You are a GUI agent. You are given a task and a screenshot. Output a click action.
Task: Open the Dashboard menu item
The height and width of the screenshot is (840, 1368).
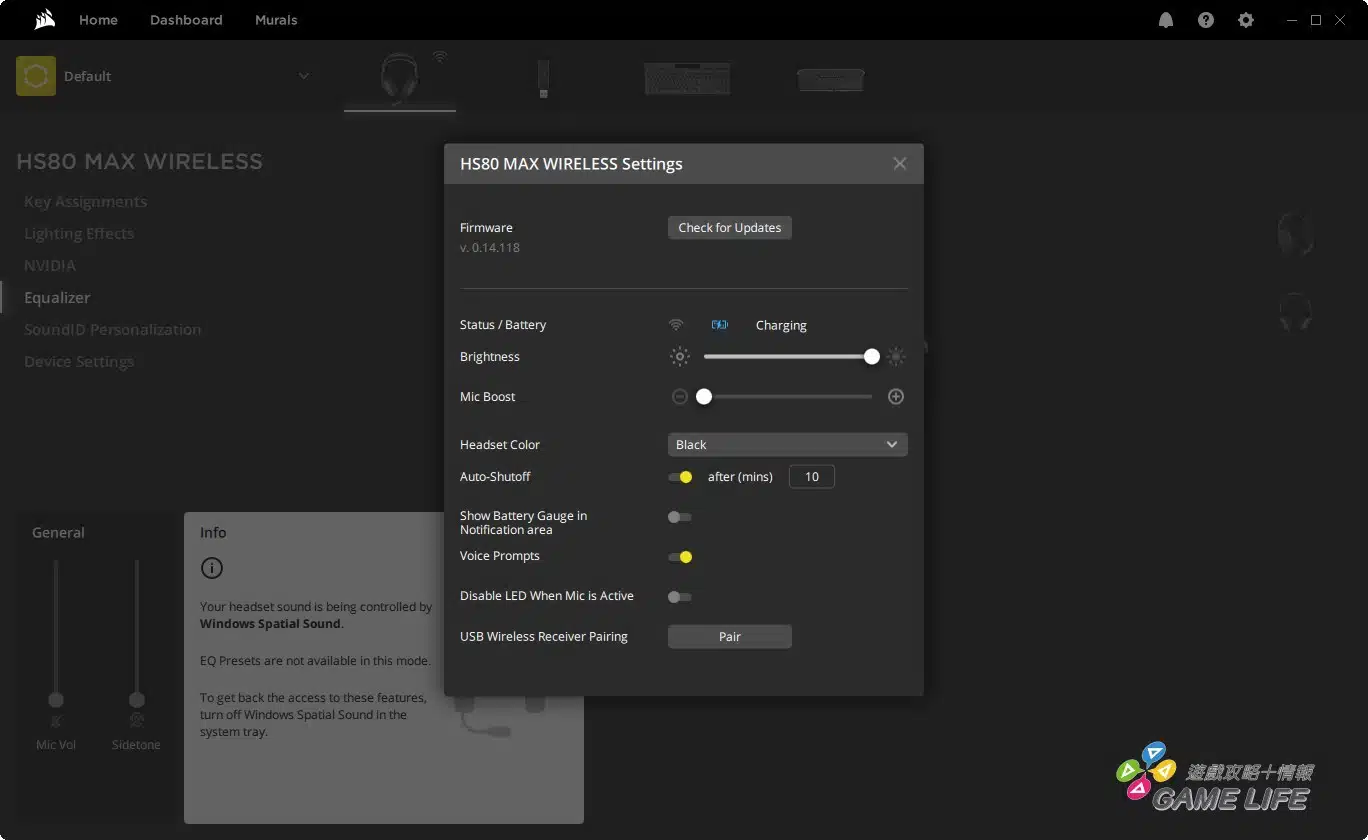[x=186, y=20]
